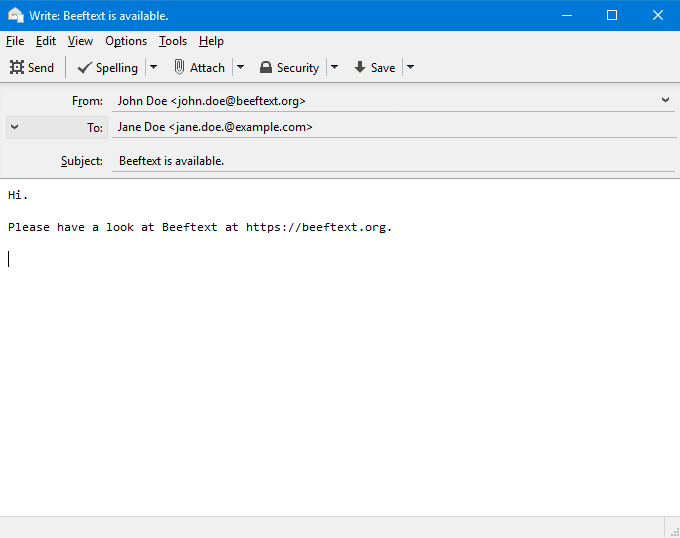The height and width of the screenshot is (538, 680).
Task: Click the Send icon in toolbar
Action: 17,68
